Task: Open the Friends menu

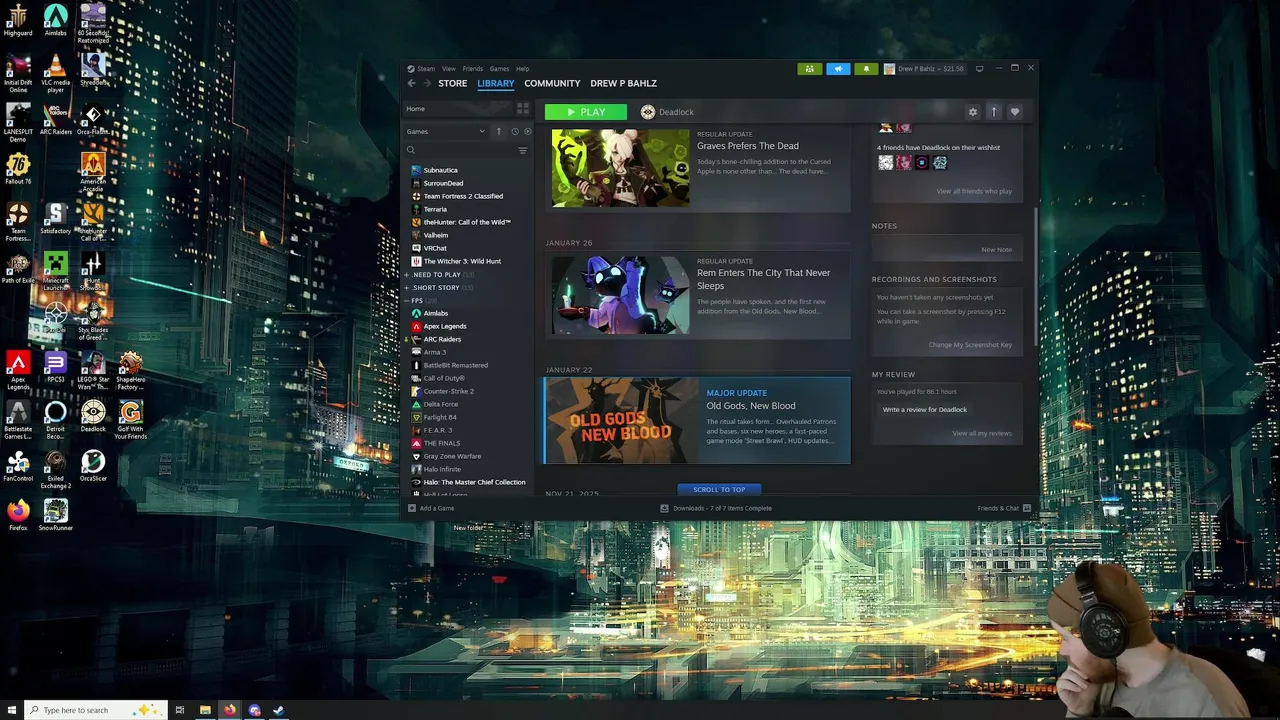Action: pos(472,69)
